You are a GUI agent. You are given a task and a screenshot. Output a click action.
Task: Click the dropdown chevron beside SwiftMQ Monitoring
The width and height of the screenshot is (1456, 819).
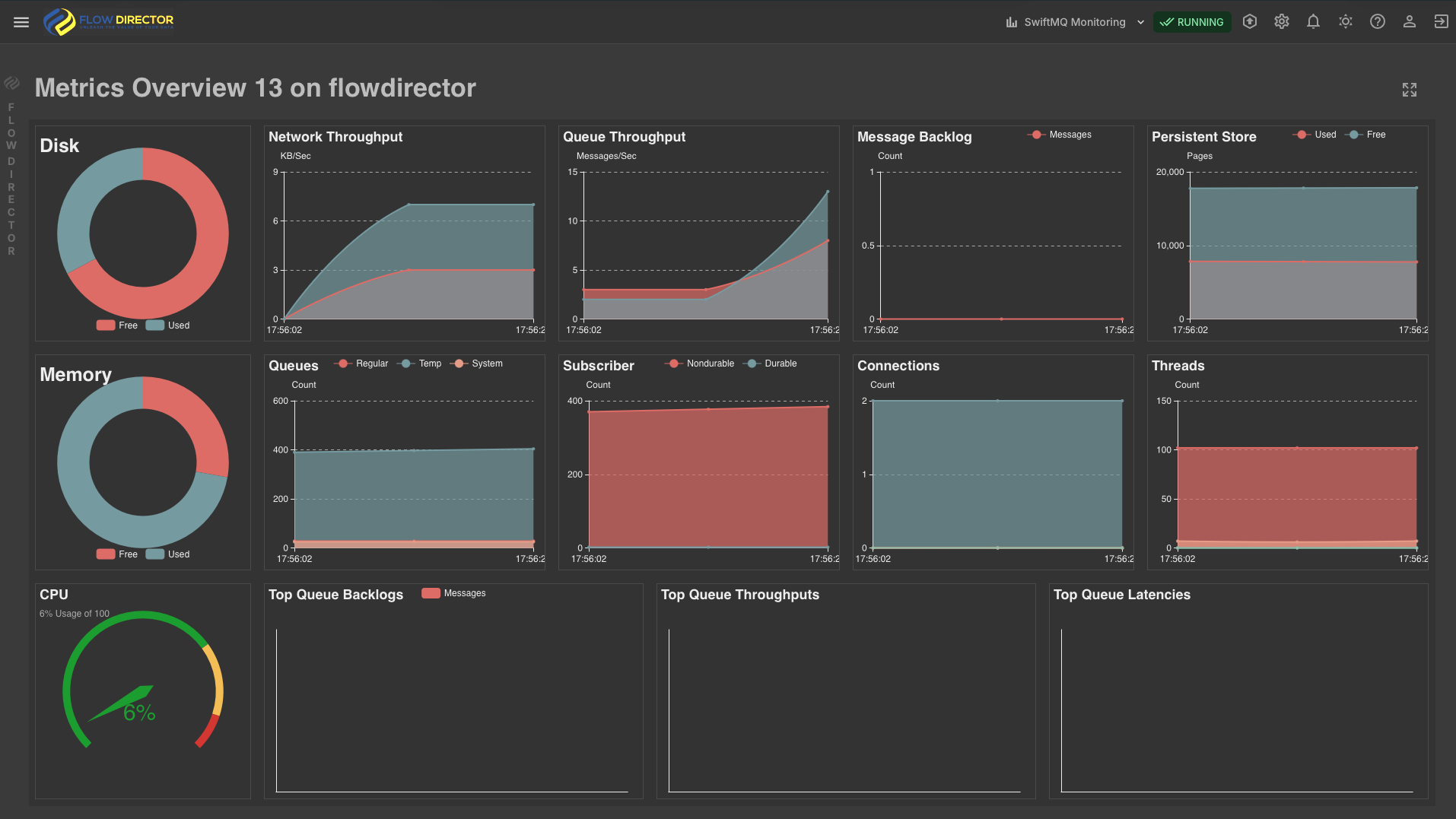(x=1140, y=22)
